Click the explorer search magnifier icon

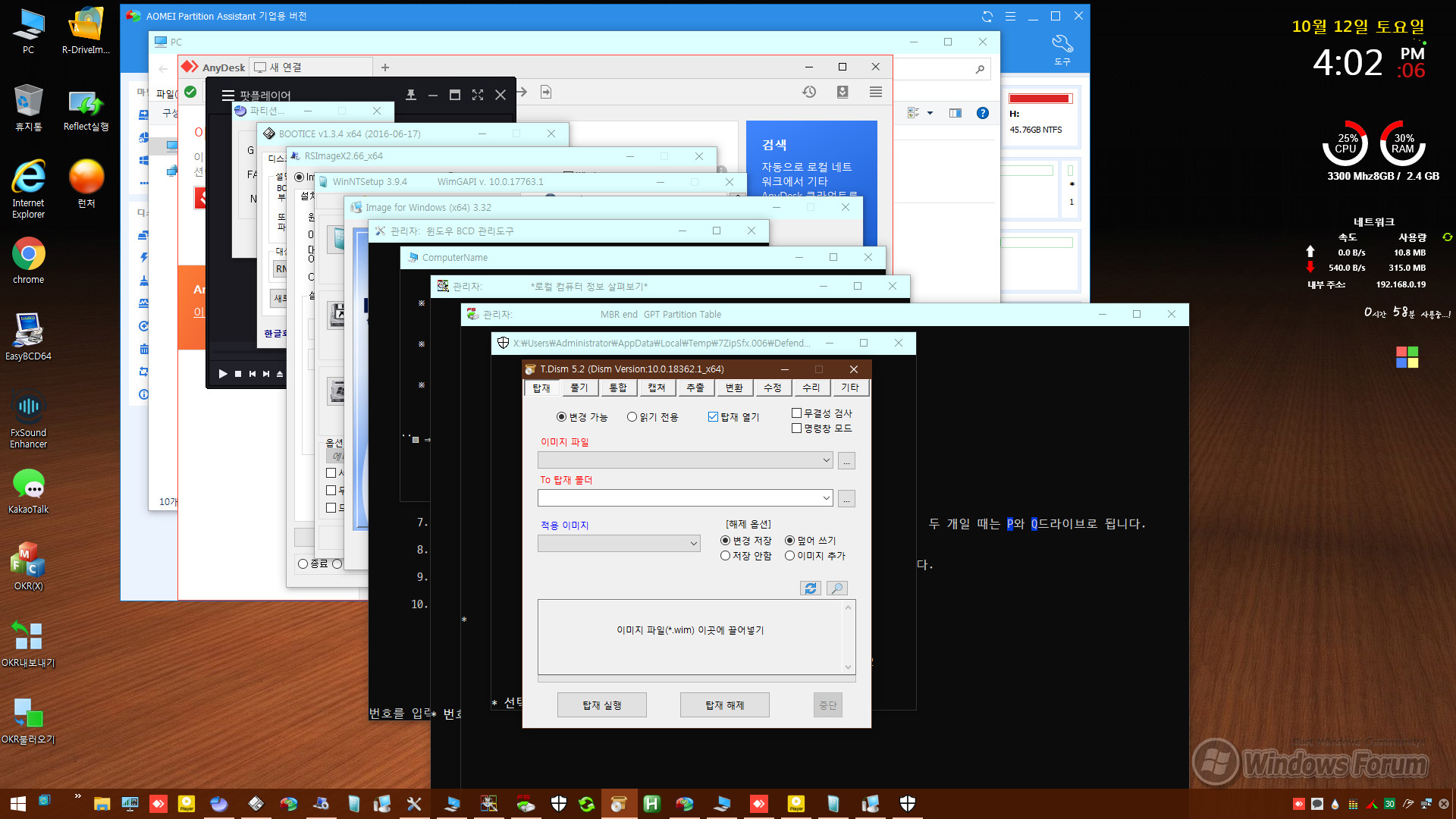coord(980,69)
